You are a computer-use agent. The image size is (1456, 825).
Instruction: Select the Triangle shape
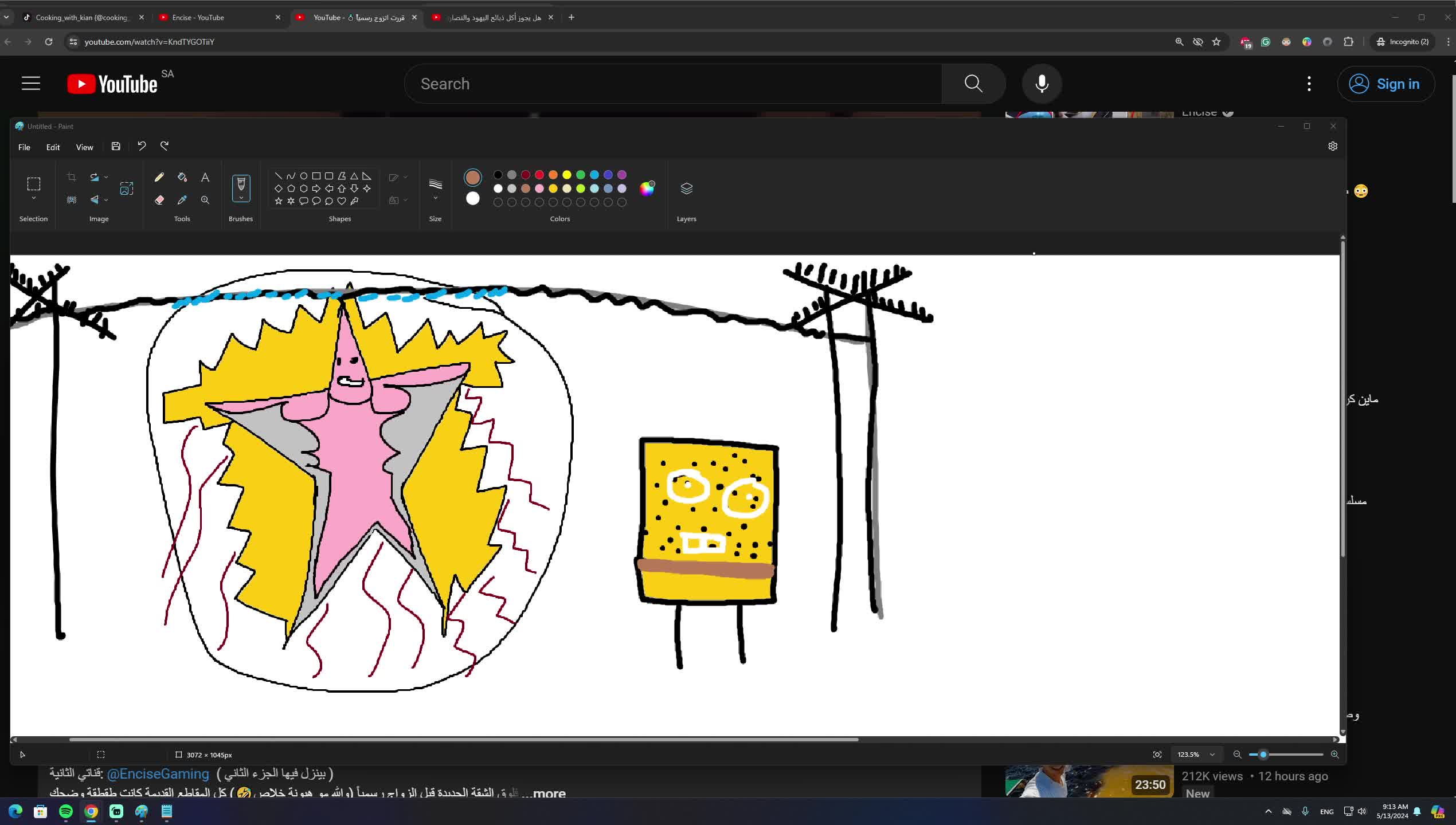(354, 176)
